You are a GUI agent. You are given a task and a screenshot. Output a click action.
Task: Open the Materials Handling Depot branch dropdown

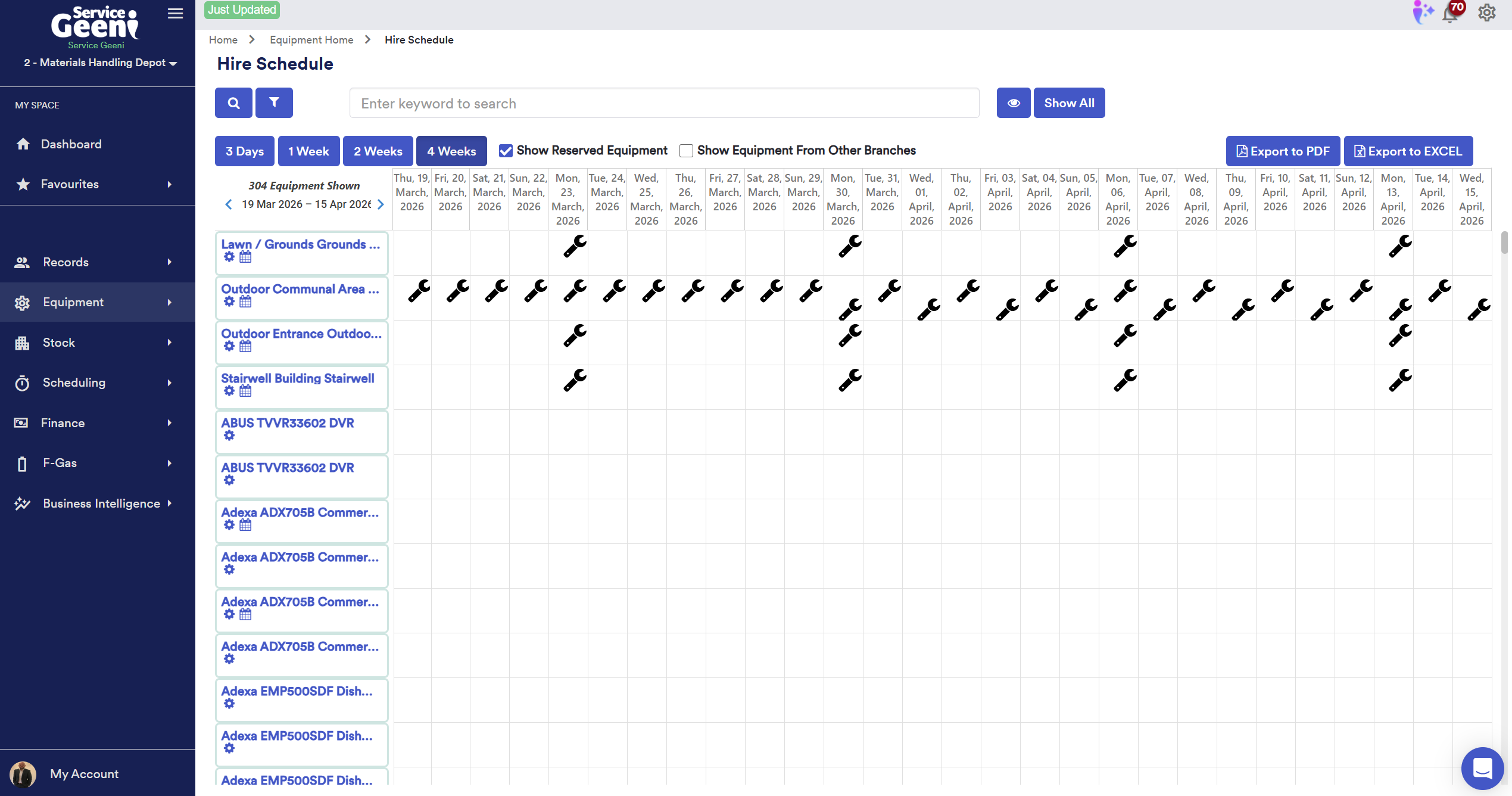(x=100, y=63)
